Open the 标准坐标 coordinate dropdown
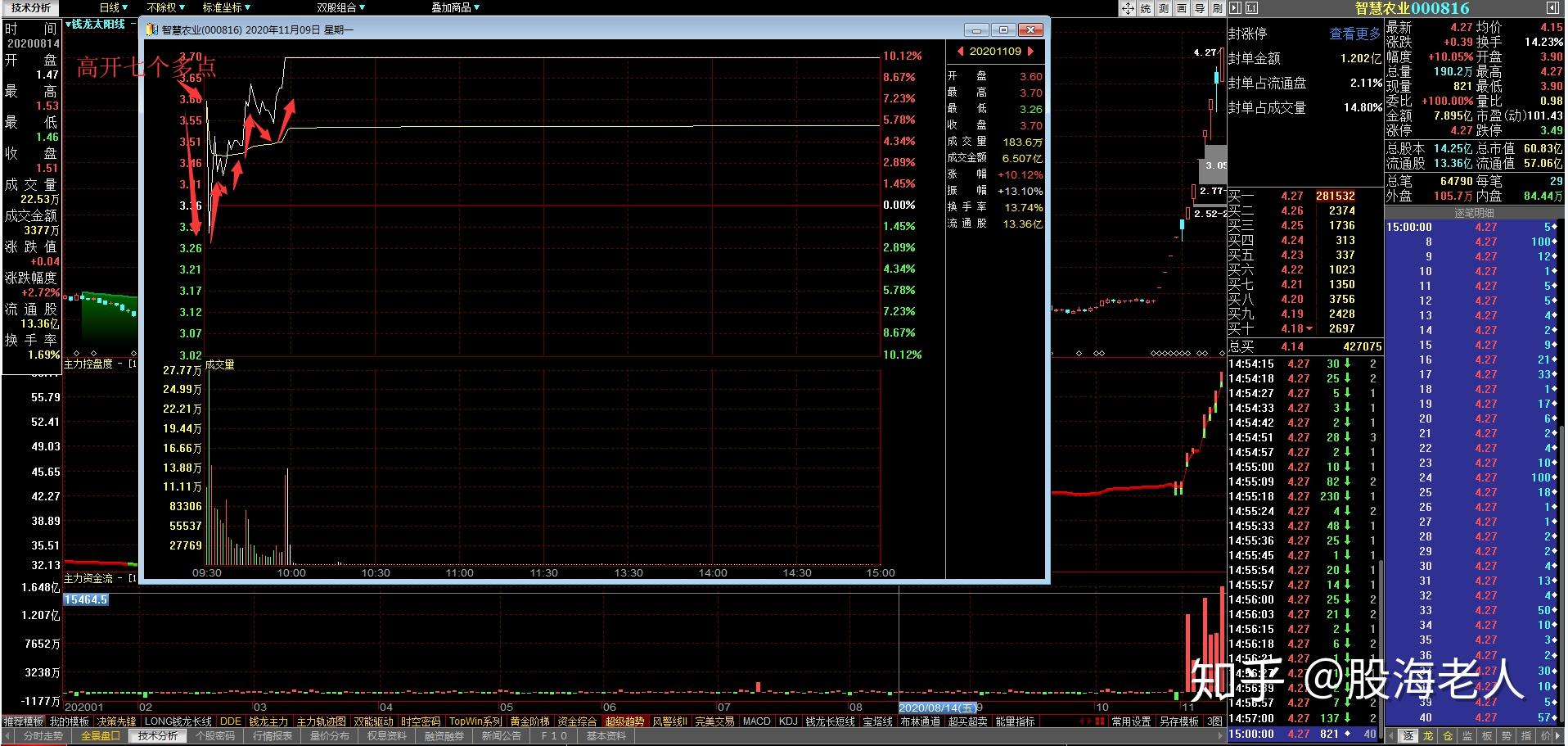Image resolution: width=1568 pixels, height=746 pixels. tap(227, 7)
